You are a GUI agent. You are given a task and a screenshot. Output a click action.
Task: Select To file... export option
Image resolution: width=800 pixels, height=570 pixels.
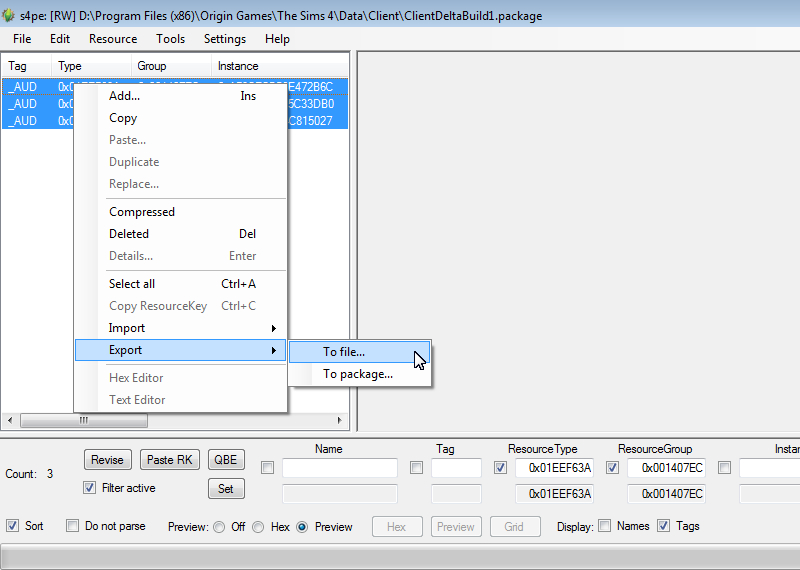360,352
